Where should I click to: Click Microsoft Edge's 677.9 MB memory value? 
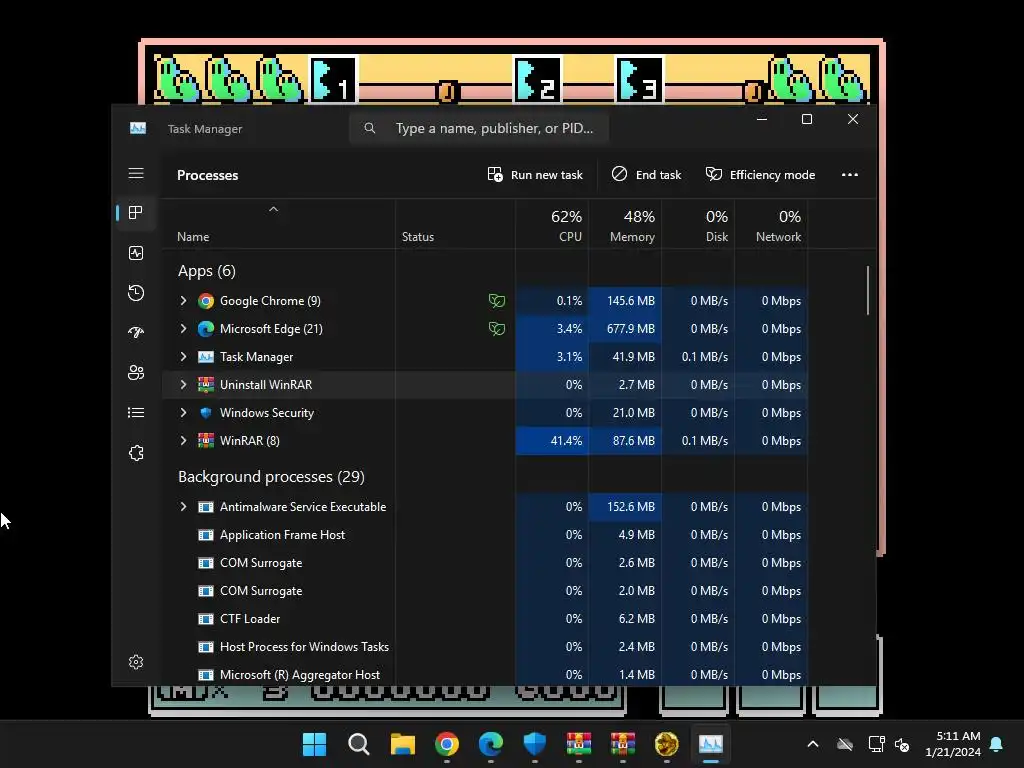pos(630,328)
